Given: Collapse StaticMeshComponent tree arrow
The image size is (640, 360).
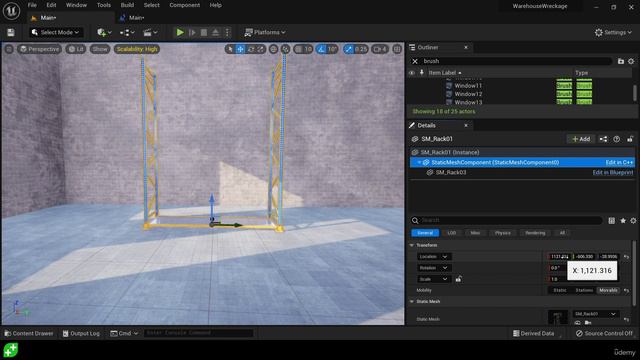Looking at the screenshot, I should coord(419,162).
